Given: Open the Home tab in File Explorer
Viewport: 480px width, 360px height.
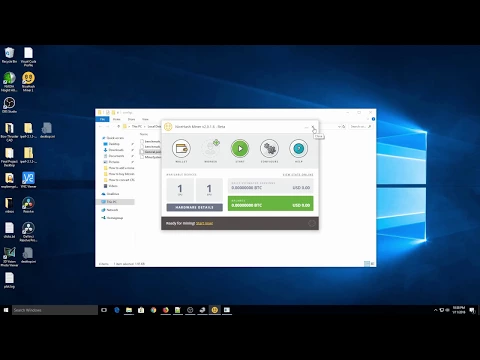Looking at the screenshot, I should [x=117, y=119].
